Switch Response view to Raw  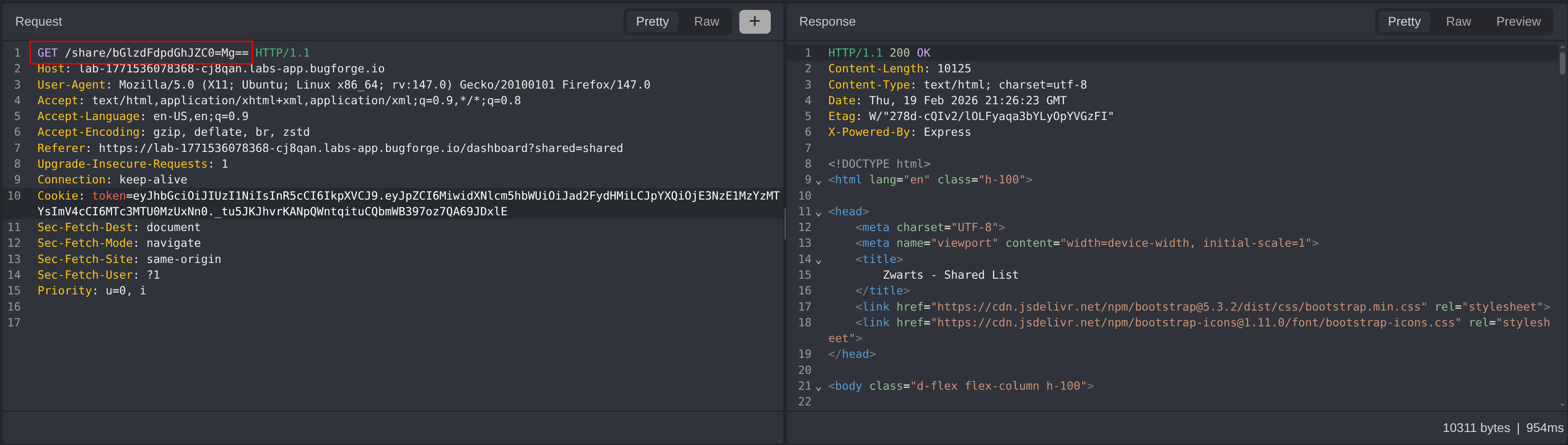click(1458, 21)
